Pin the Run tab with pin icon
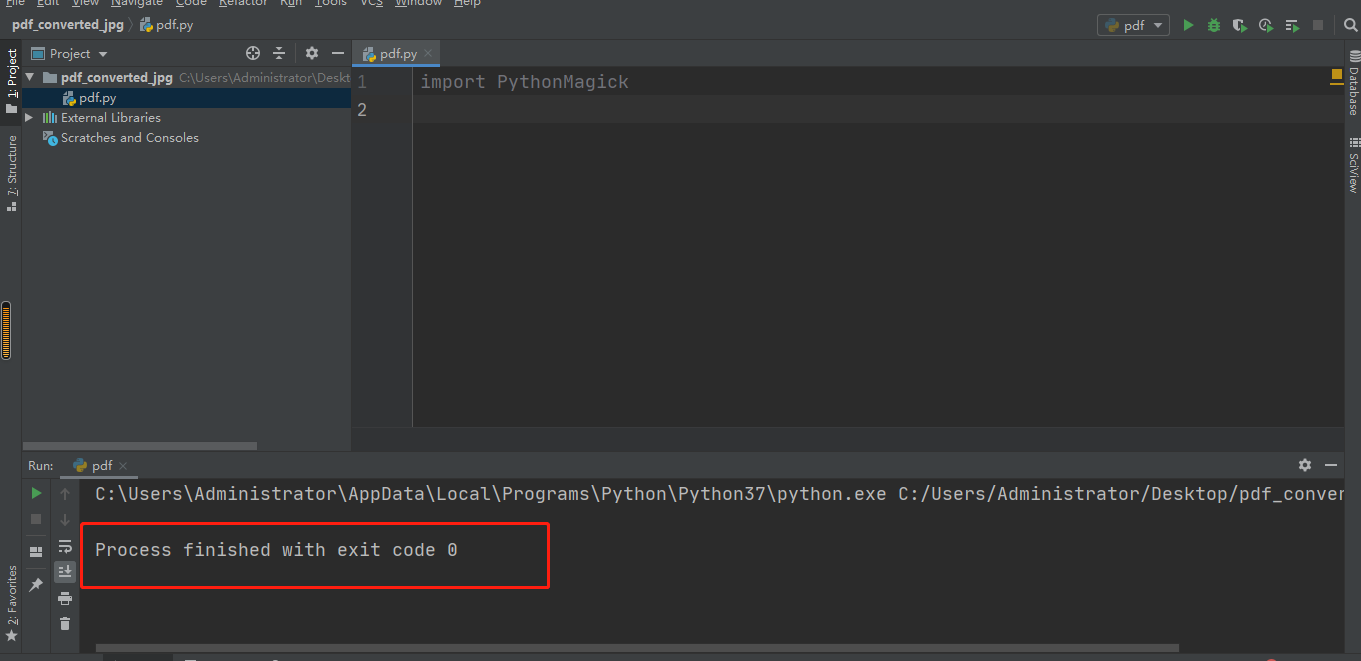This screenshot has width=1361, height=661. pyautogui.click(x=36, y=585)
